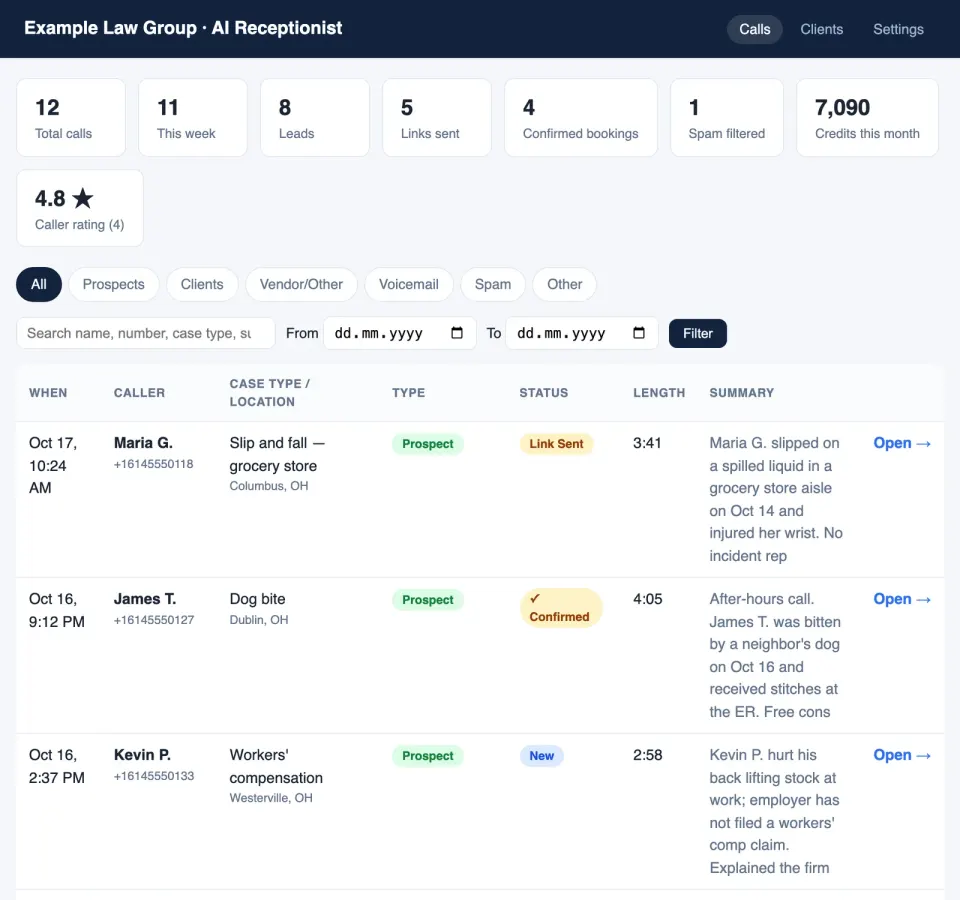
Task: Choose the Other filter chip
Action: (564, 284)
